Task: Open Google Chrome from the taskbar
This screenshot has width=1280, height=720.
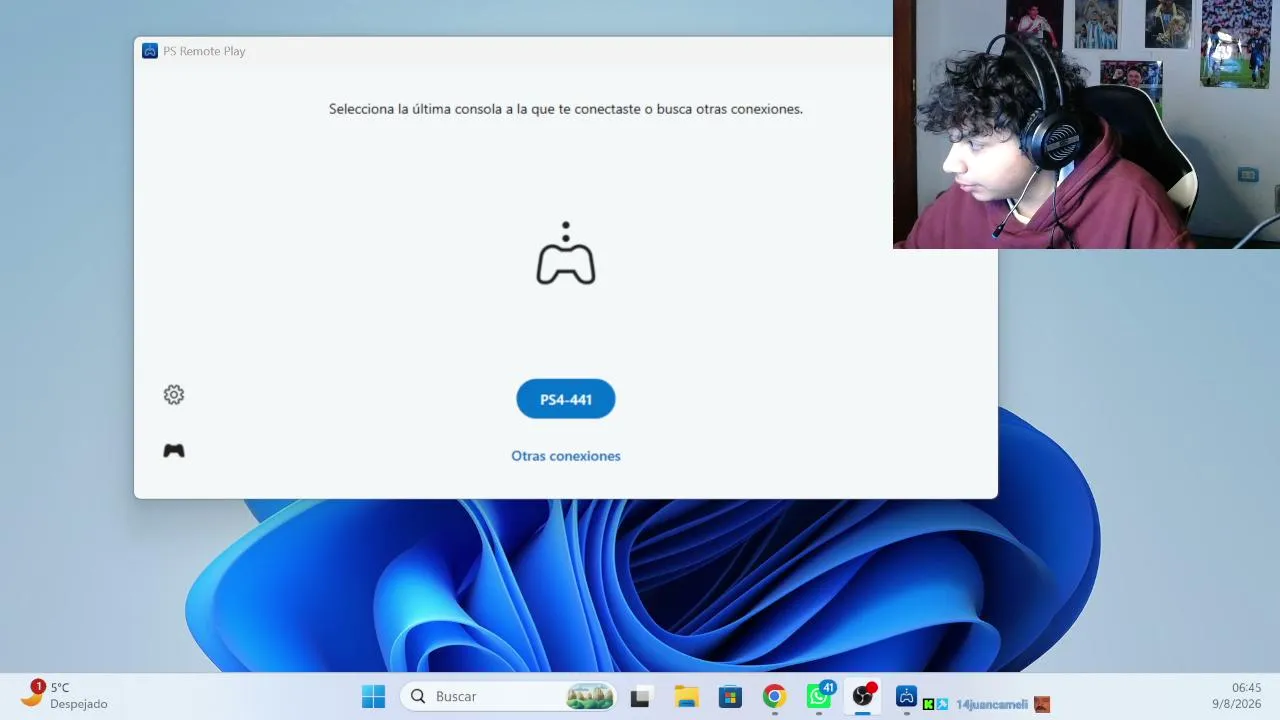Action: (x=774, y=696)
